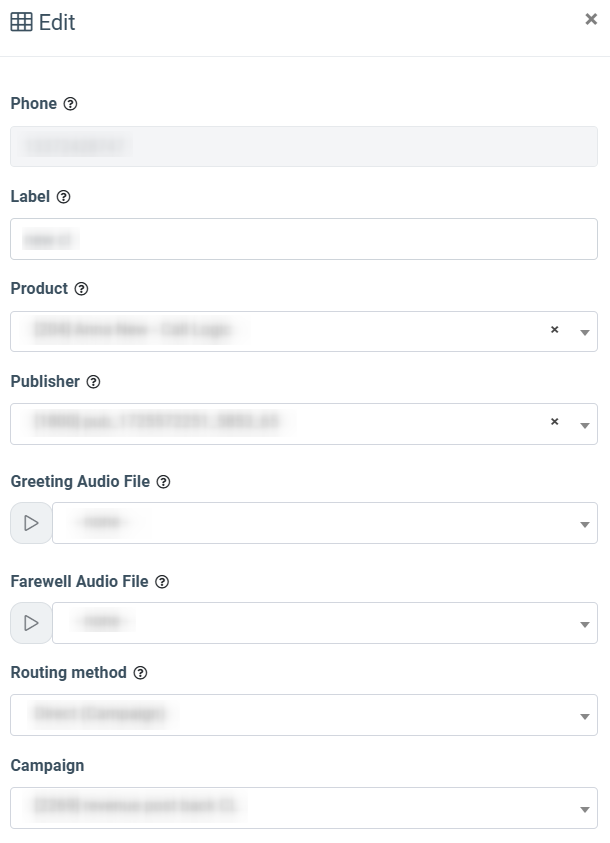Click the Greeting Audio File help icon
This screenshot has height=843, width=610.
[164, 482]
